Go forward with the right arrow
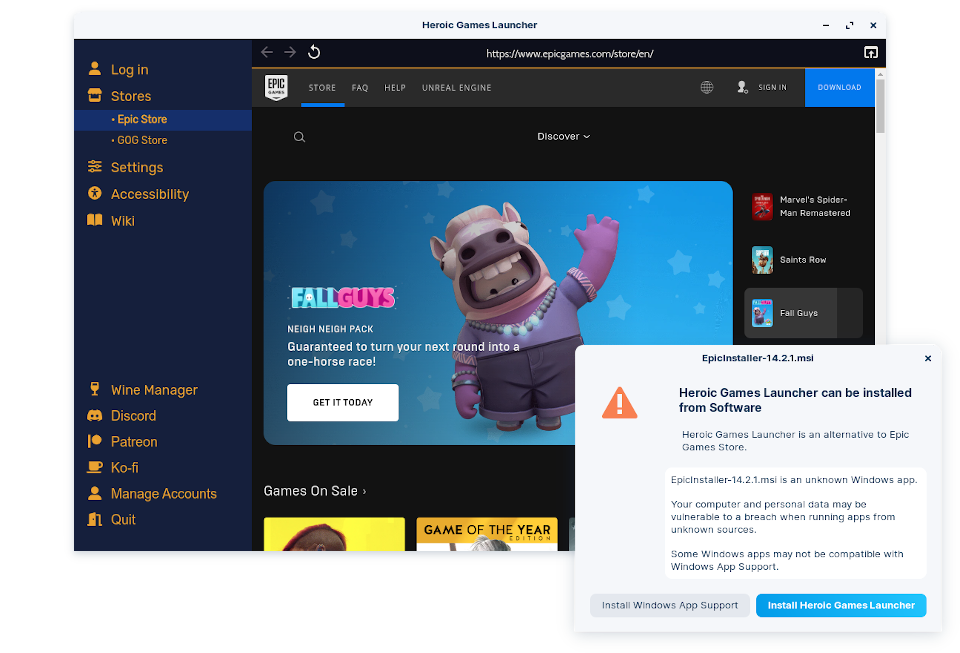960x653 pixels. click(290, 52)
